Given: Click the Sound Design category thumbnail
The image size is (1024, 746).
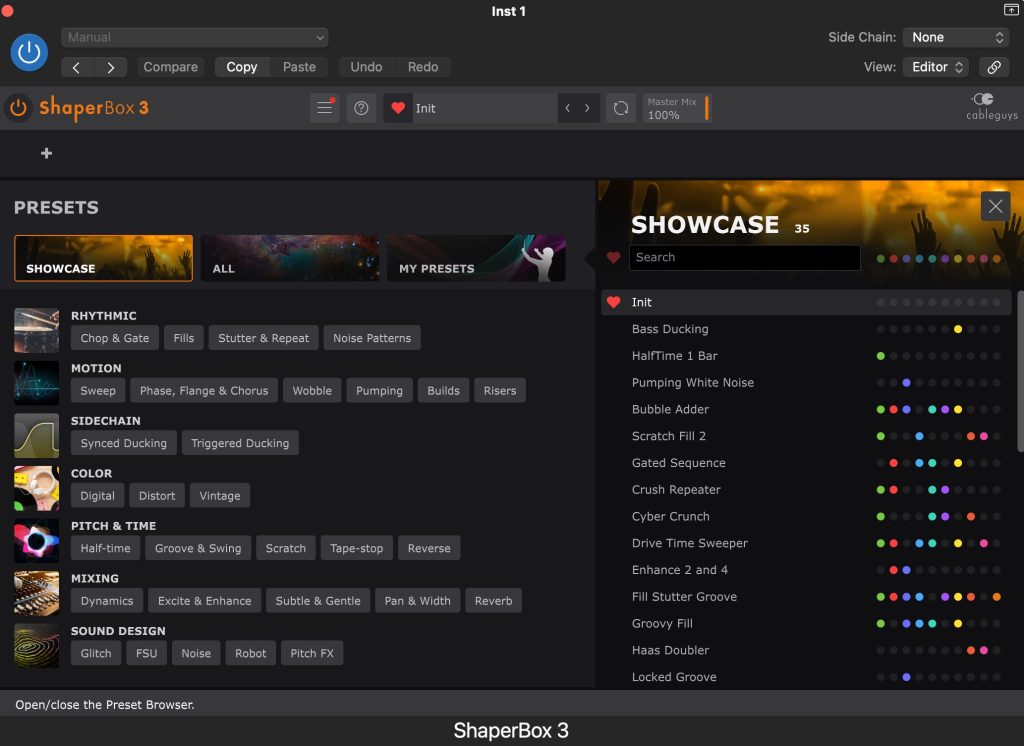Looking at the screenshot, I should [x=37, y=646].
